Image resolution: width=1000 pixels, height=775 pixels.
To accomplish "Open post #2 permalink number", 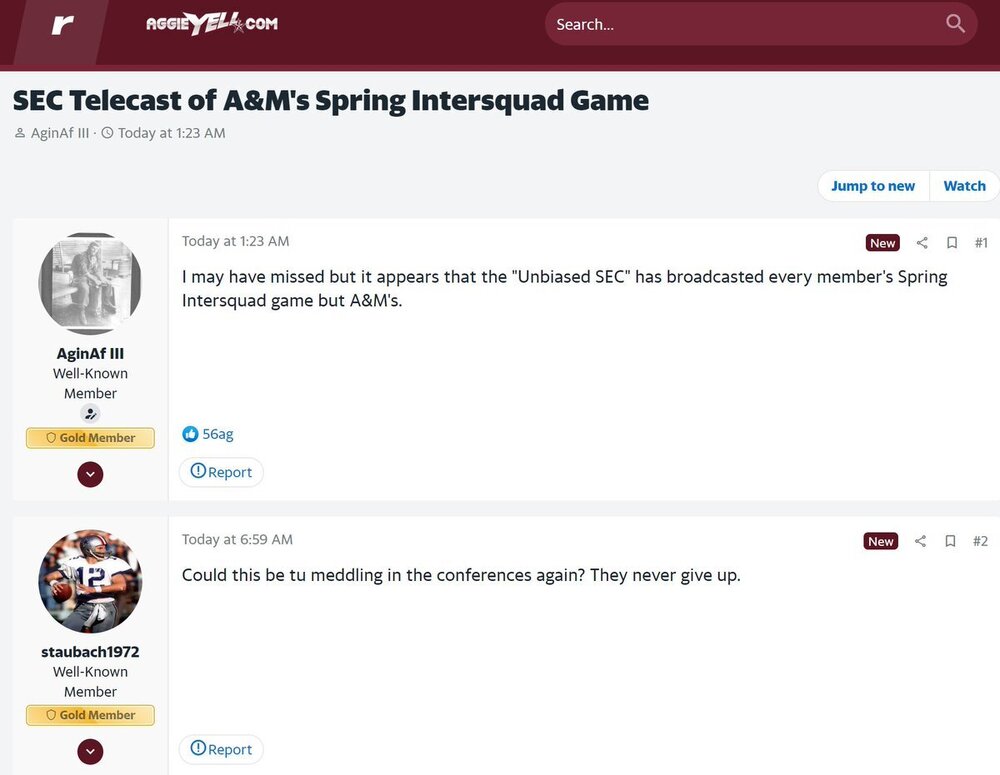I will click(x=980, y=541).
